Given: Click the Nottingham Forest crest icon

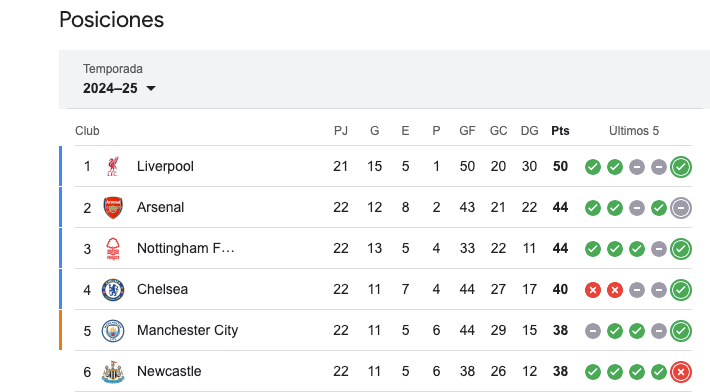Looking at the screenshot, I should click(x=113, y=249).
